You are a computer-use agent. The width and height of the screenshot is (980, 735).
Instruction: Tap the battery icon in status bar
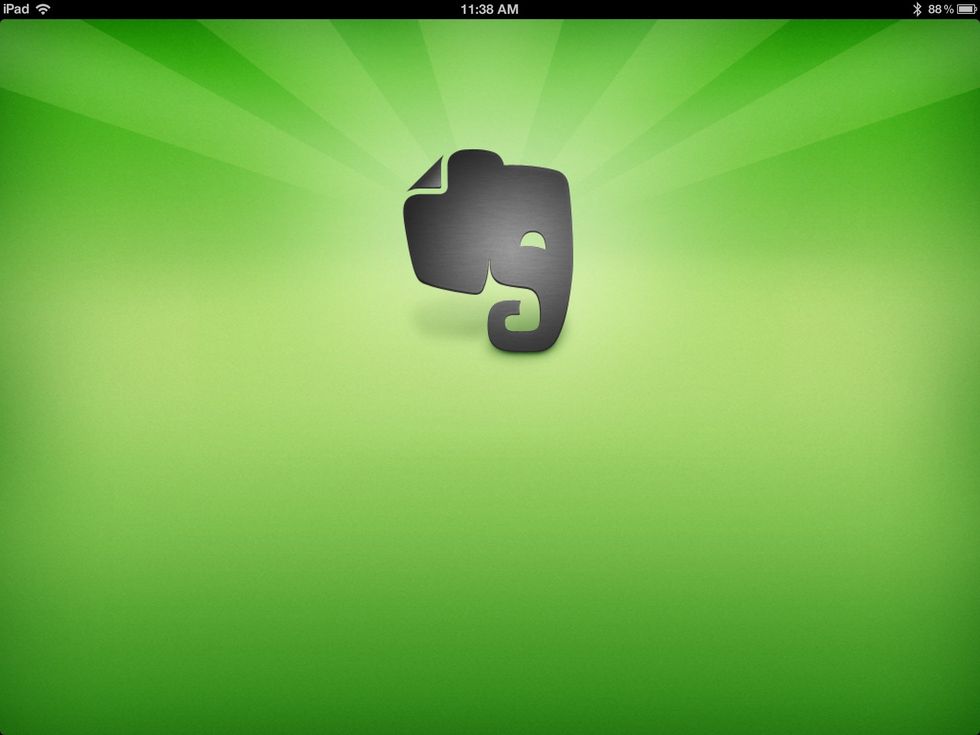coord(967,9)
